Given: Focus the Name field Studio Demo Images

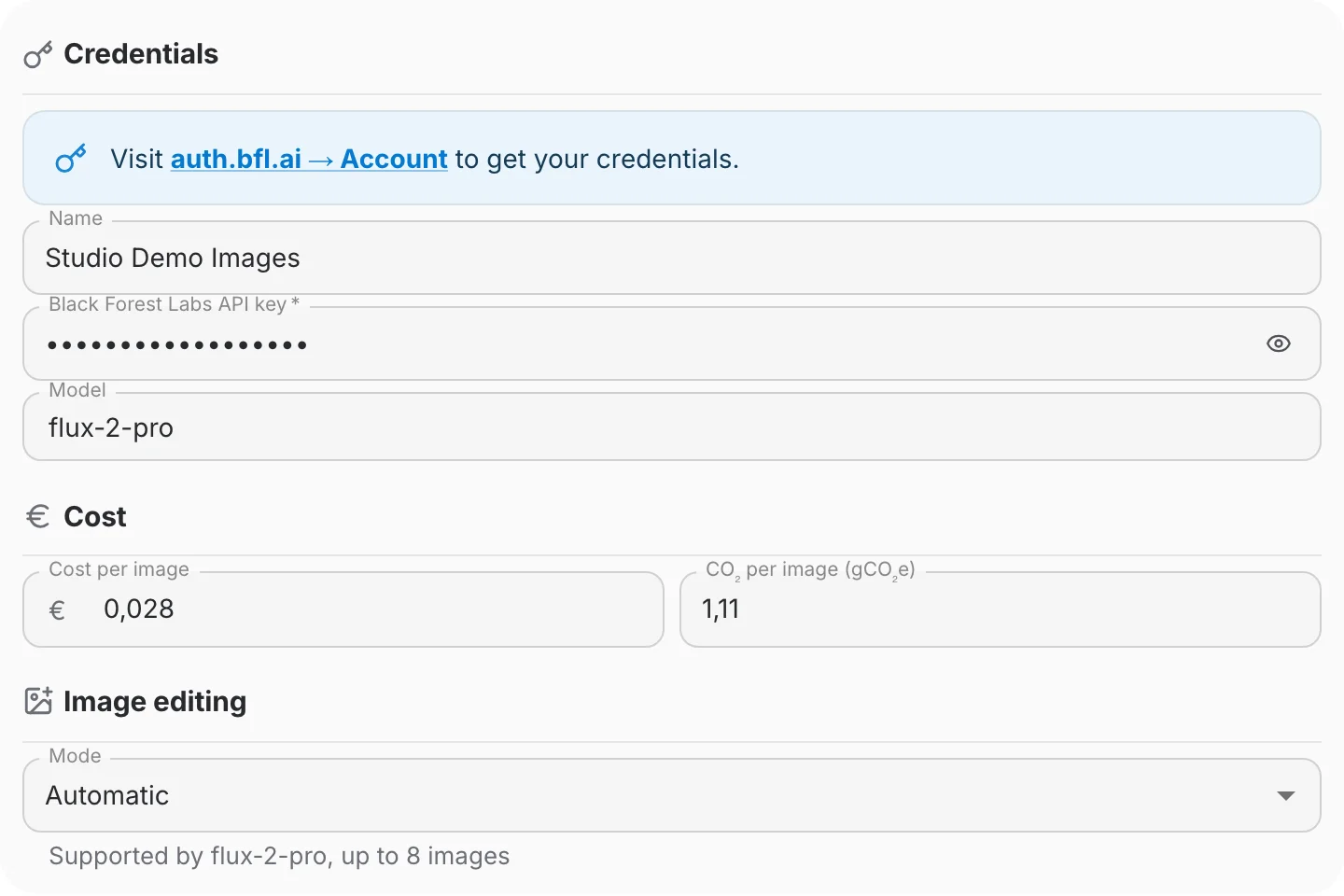Looking at the screenshot, I should tap(672, 258).
